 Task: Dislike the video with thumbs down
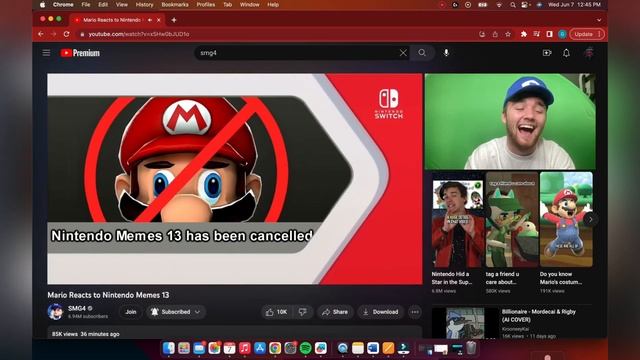[302, 312]
